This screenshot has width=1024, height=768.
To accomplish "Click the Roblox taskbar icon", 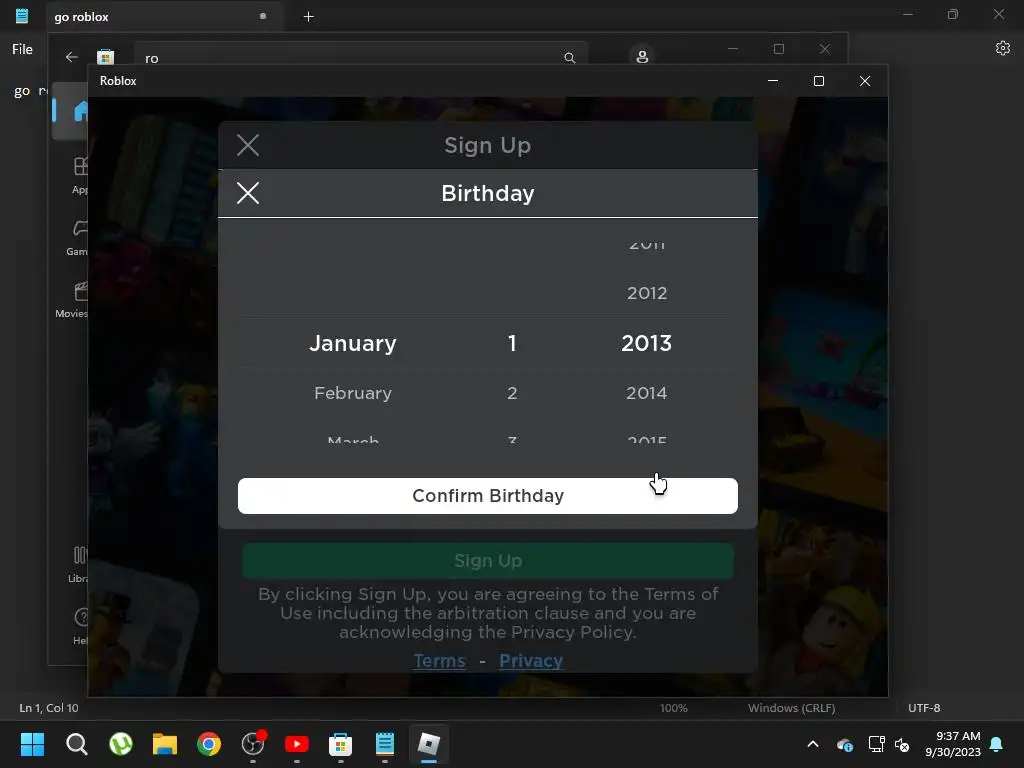I will pos(429,744).
